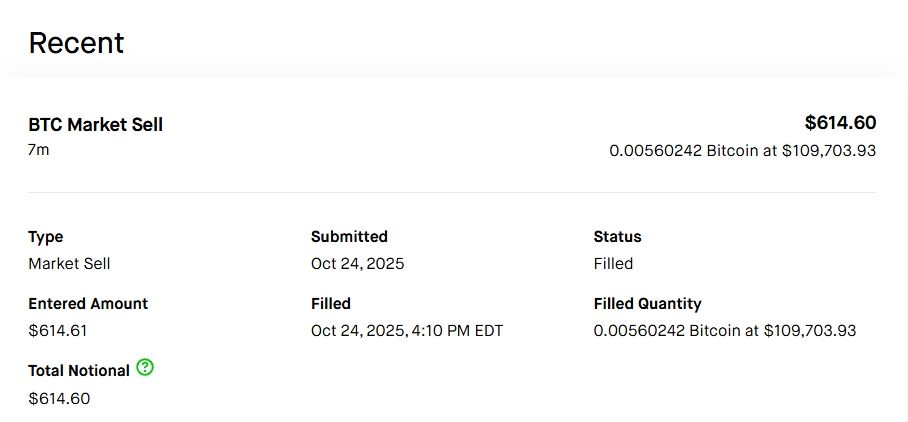
Task: Click the Recent section heading
Action: (76, 43)
